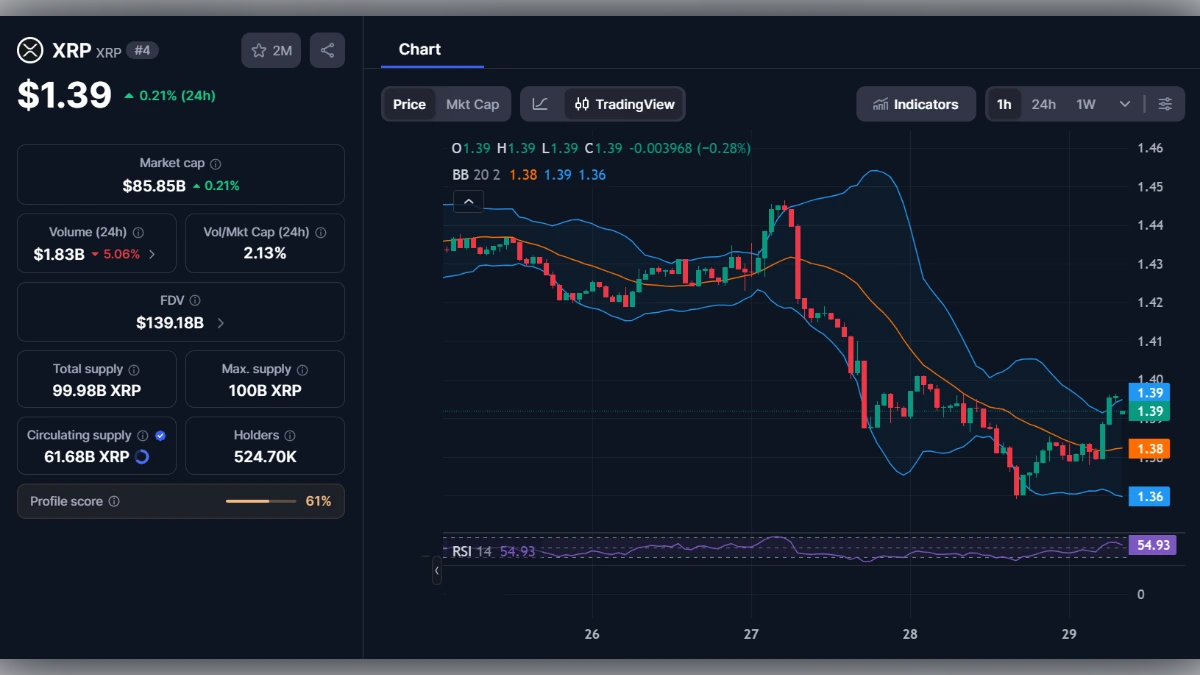Switch chart display to Price mode
This screenshot has width=1200, height=675.
pyautogui.click(x=409, y=103)
